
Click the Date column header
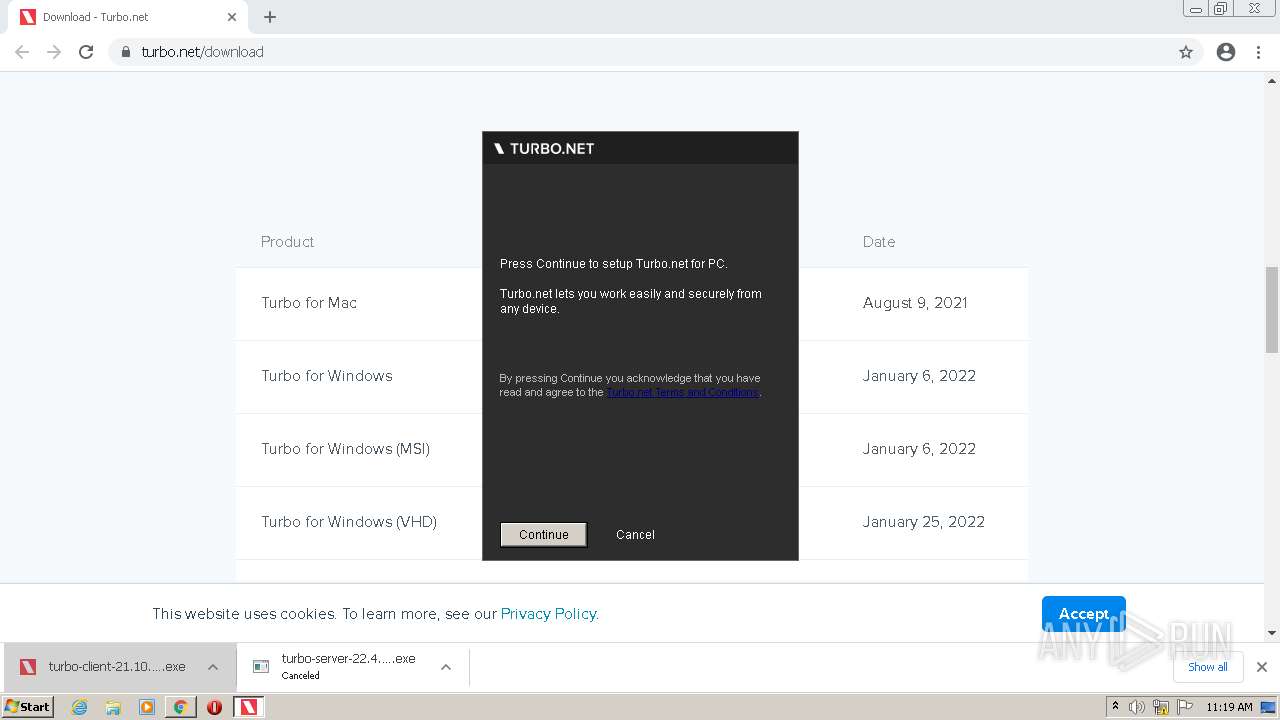tap(879, 242)
